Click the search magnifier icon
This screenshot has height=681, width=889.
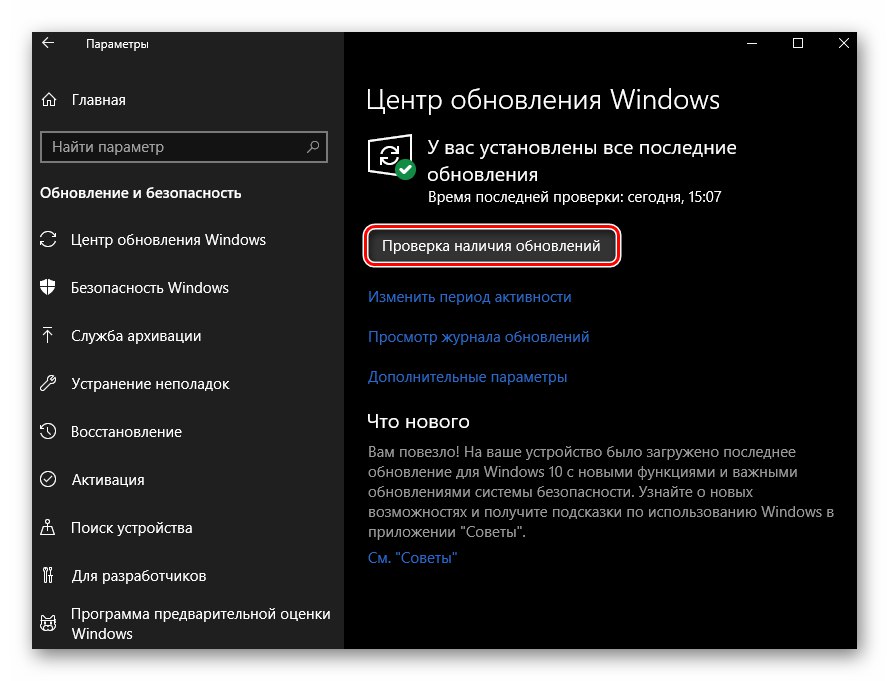[313, 147]
